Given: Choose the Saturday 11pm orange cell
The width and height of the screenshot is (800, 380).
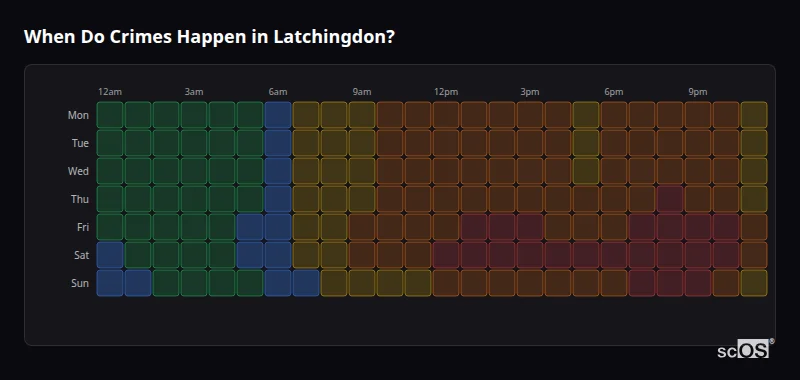Looking at the screenshot, I should click(754, 255).
